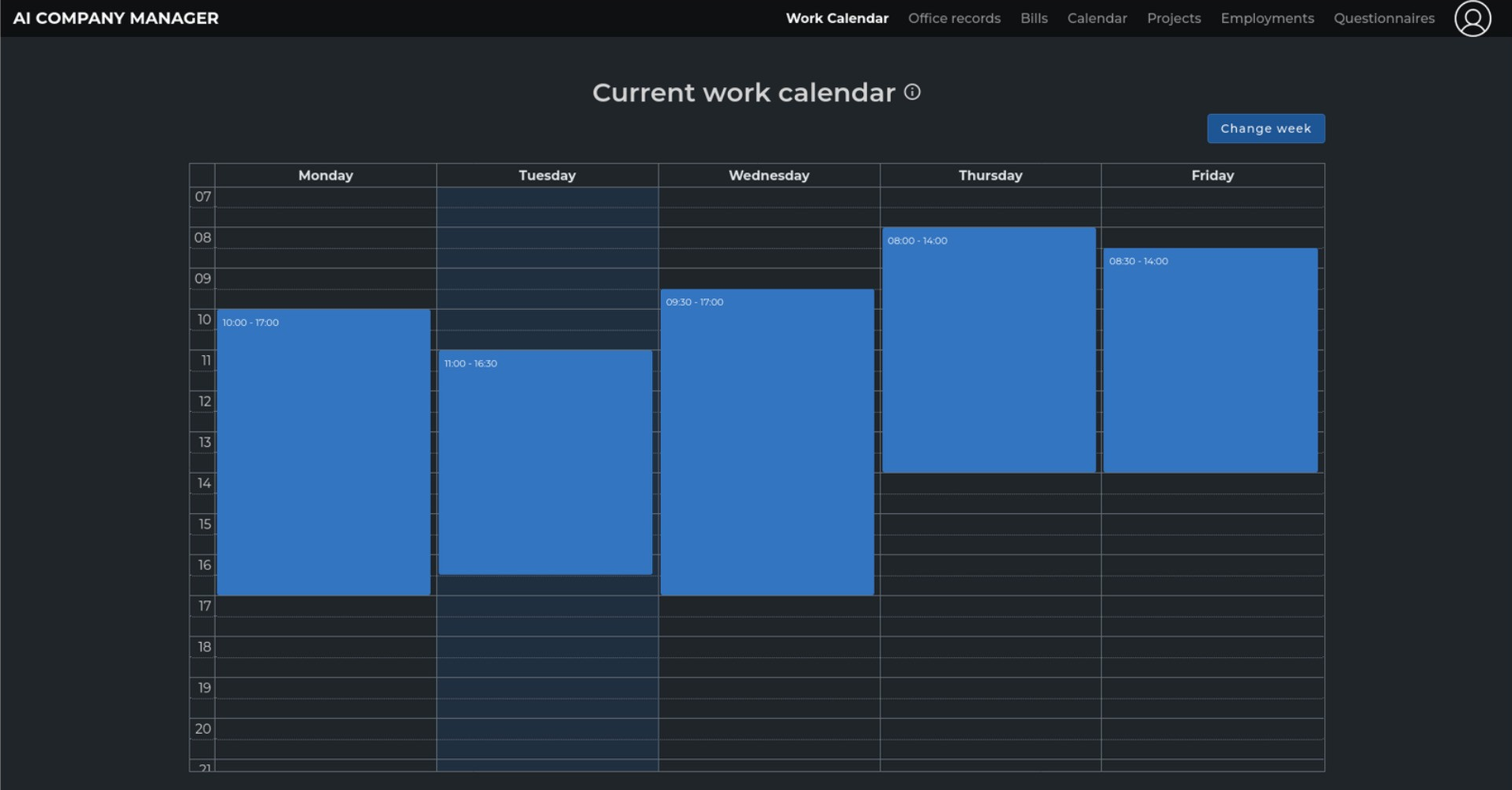This screenshot has width=1512, height=790.
Task: Open the Projects page
Action: point(1173,18)
